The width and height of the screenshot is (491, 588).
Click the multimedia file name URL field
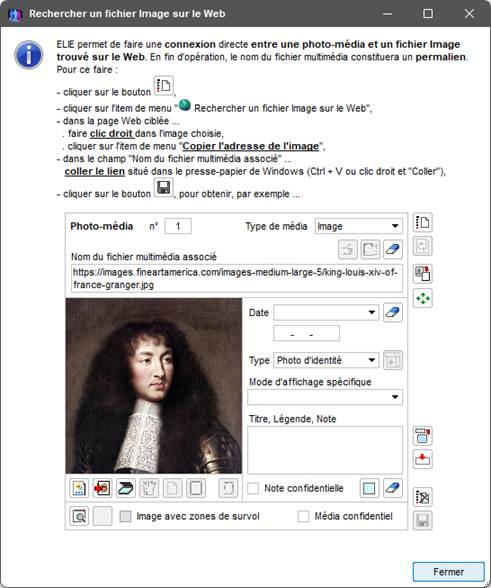[237, 279]
